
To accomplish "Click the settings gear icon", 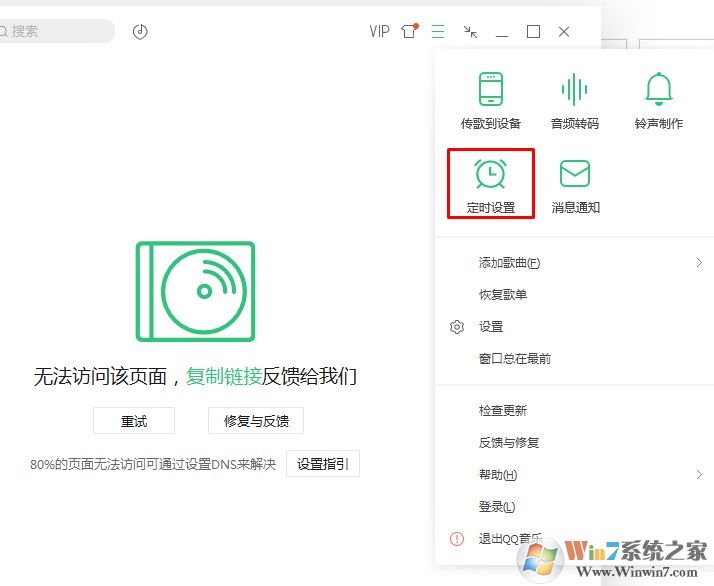I will [457, 327].
